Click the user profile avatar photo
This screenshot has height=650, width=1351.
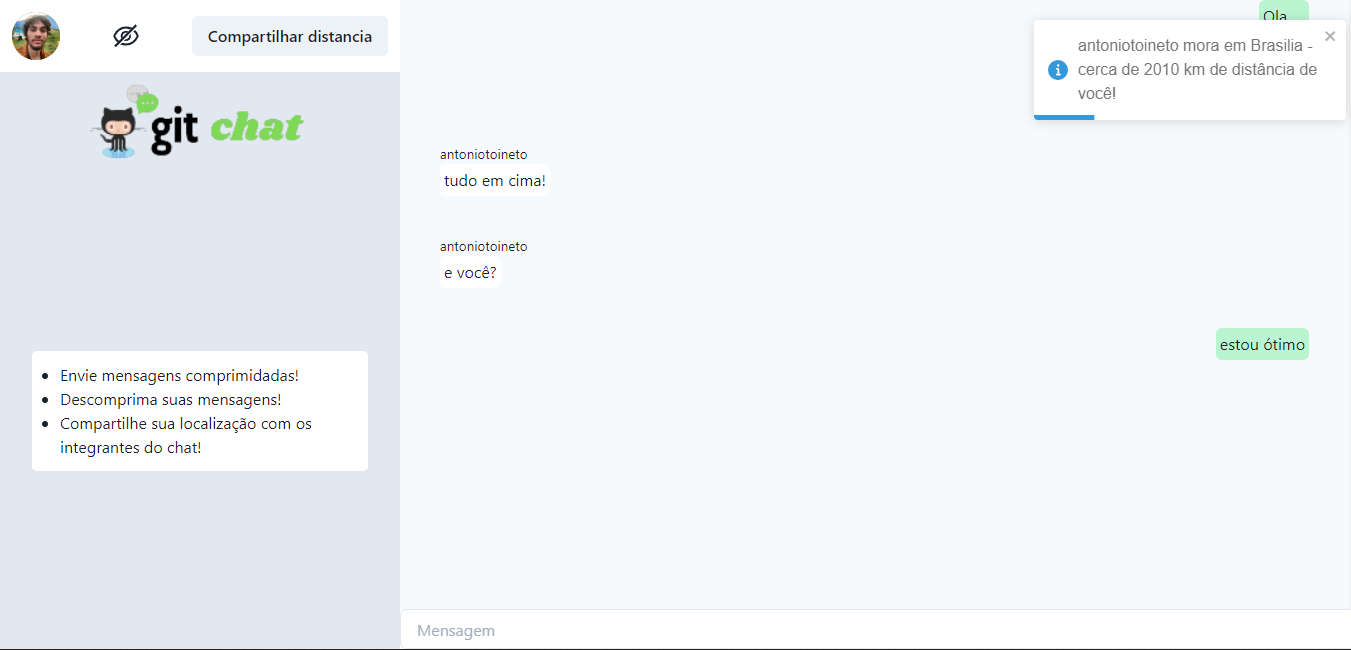(36, 36)
